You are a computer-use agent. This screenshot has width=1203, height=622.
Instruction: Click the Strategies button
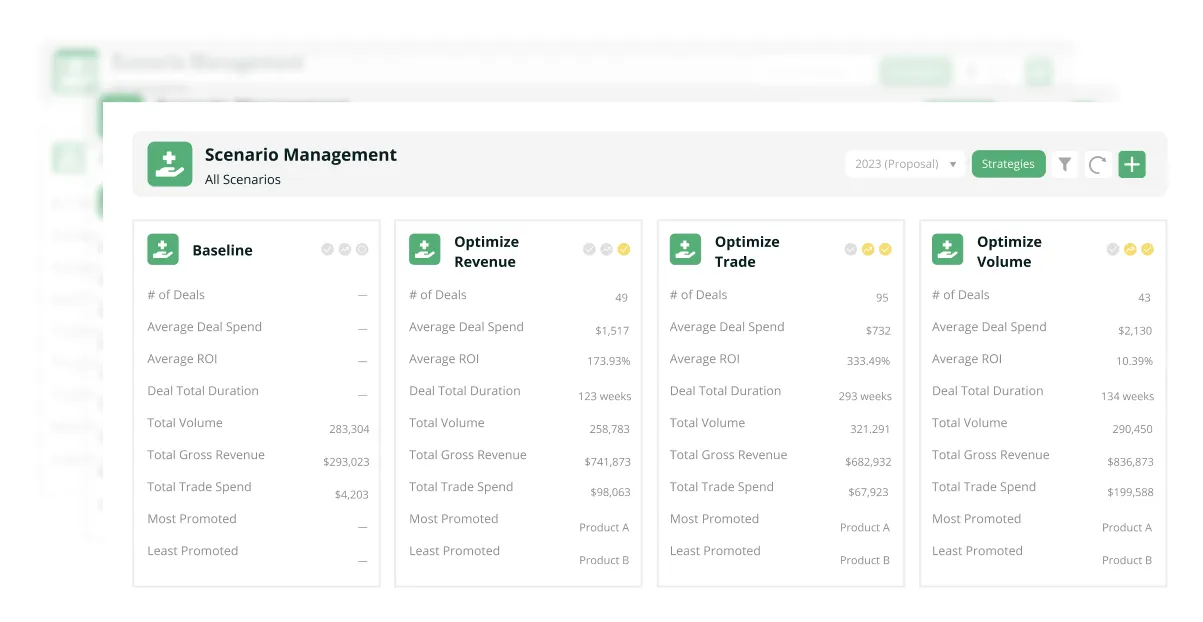point(1008,164)
